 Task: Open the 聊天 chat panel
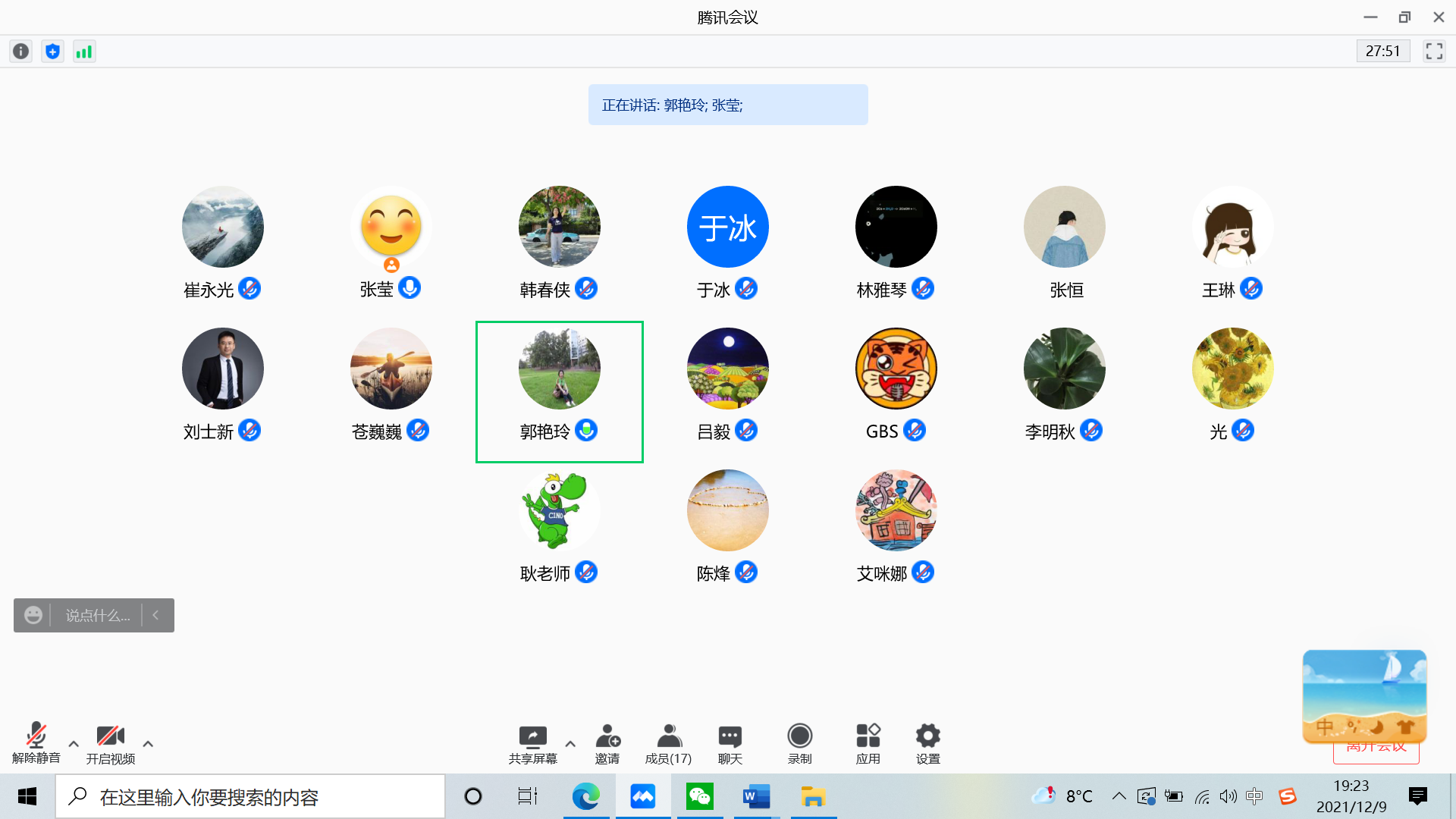(730, 743)
